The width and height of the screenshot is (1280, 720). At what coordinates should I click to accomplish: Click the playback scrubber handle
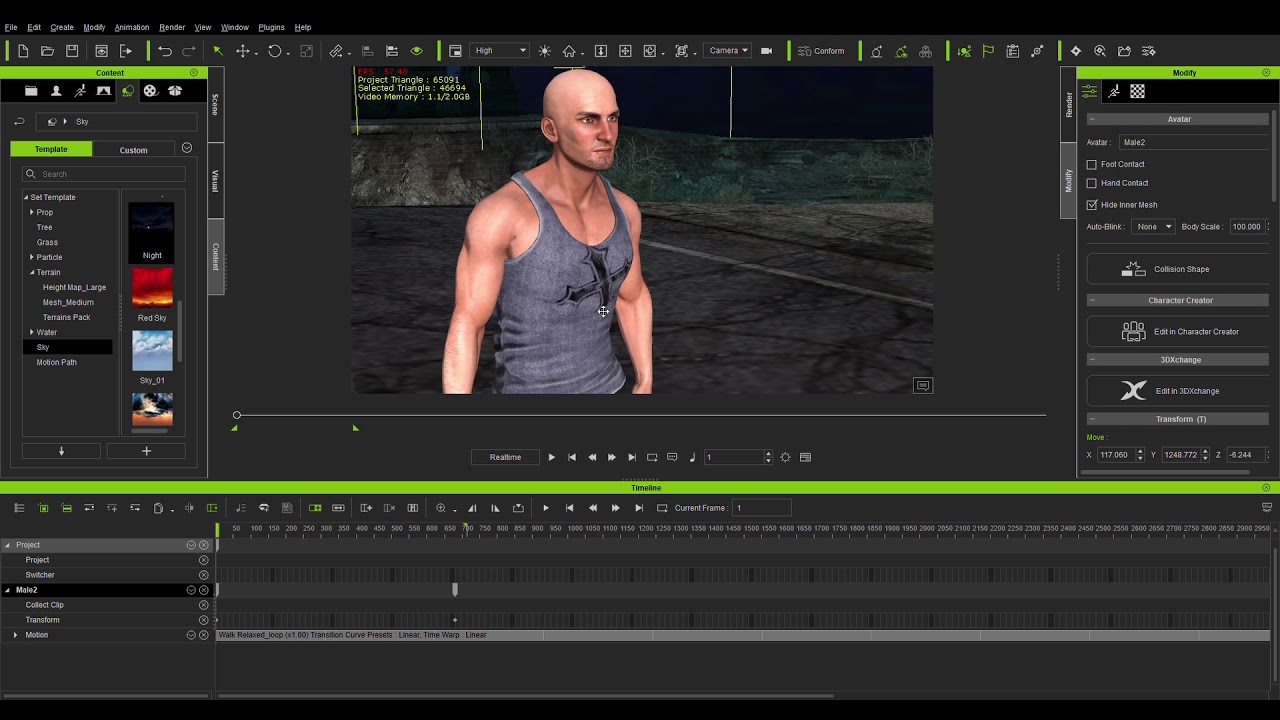pyautogui.click(x=237, y=415)
